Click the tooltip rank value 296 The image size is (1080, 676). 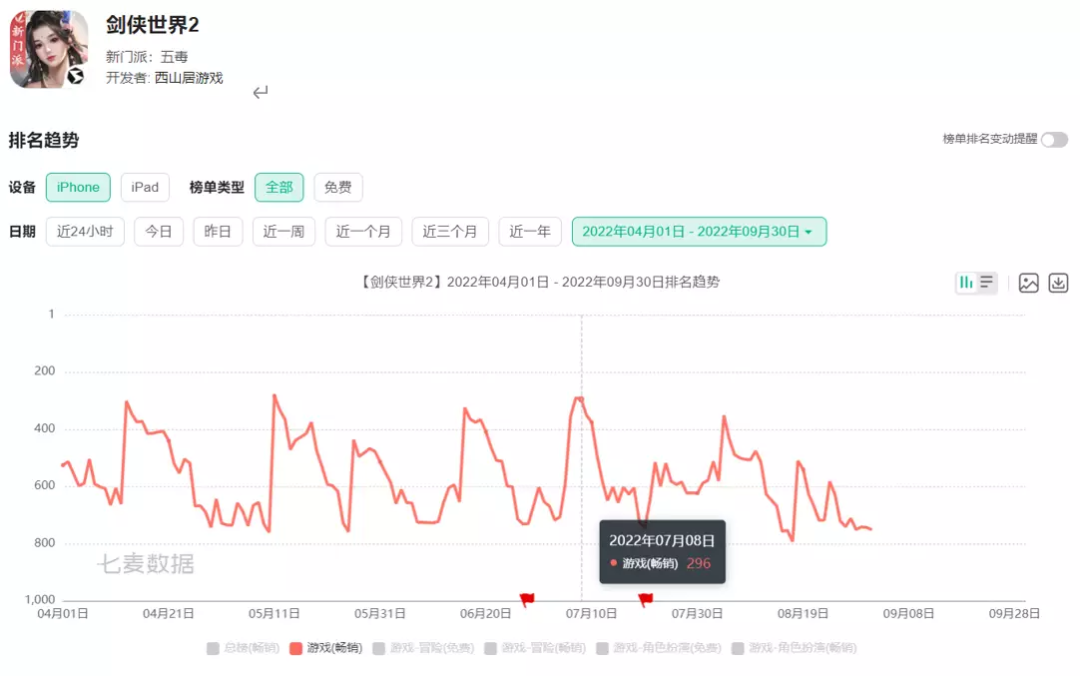coord(698,563)
